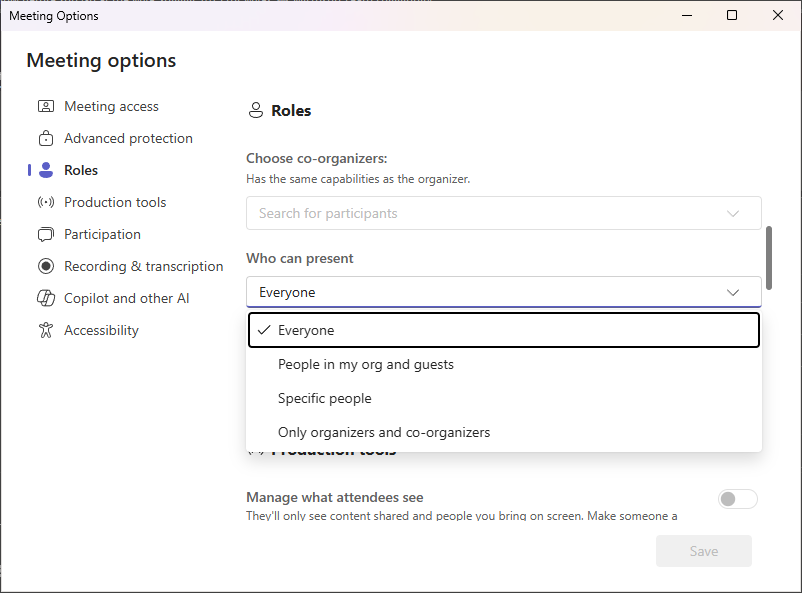Click the Manage what attendees see label
This screenshot has height=593, width=802.
[x=335, y=497]
